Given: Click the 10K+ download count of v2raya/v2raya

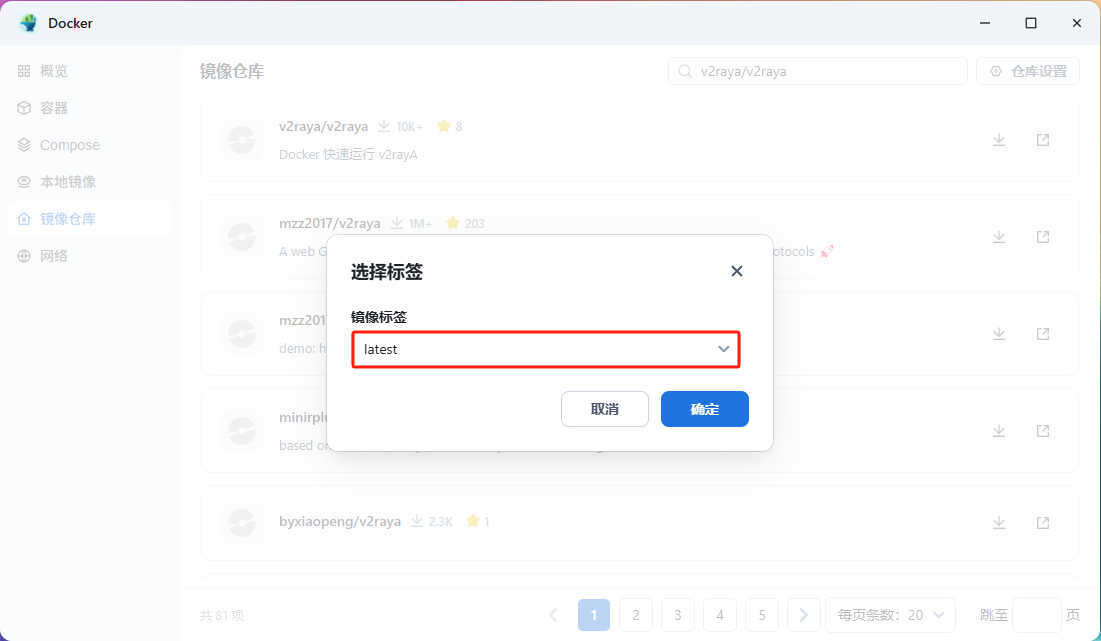Looking at the screenshot, I should [400, 126].
